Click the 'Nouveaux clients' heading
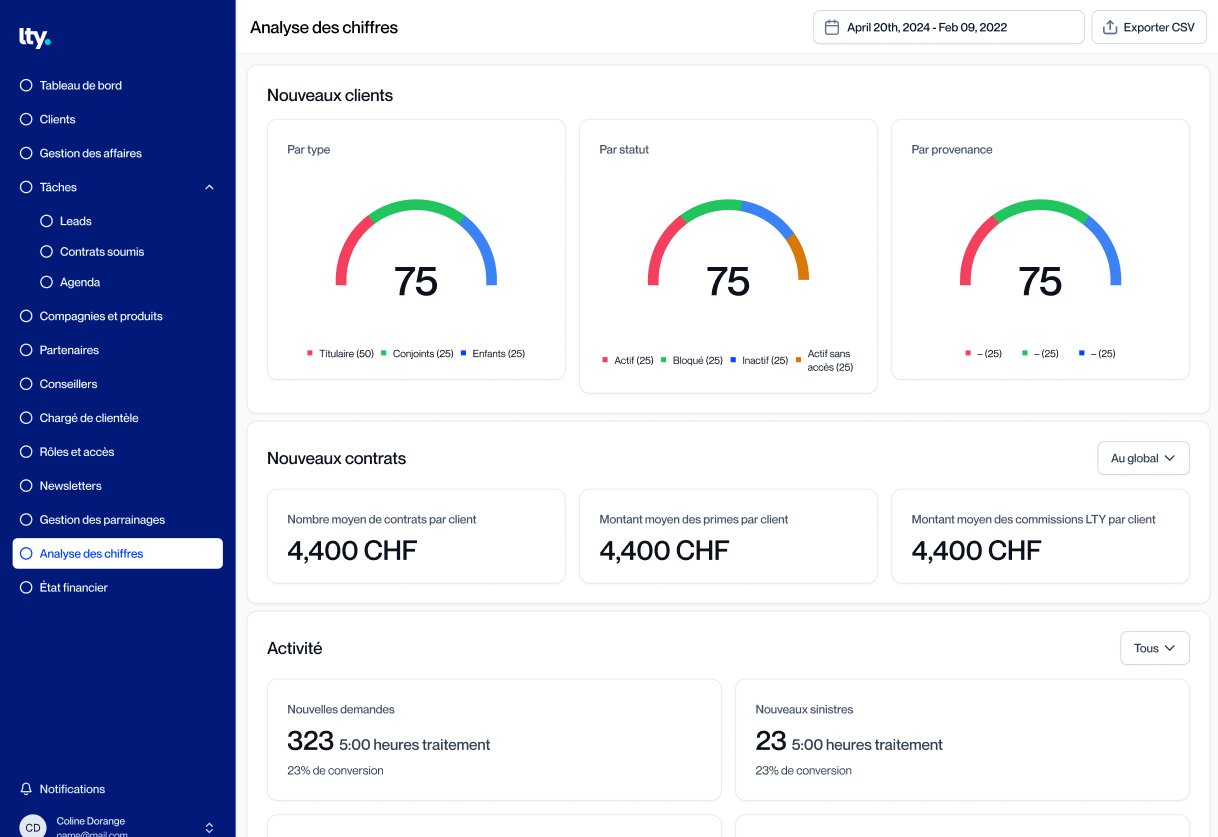This screenshot has height=837, width=1218. pyautogui.click(x=330, y=96)
